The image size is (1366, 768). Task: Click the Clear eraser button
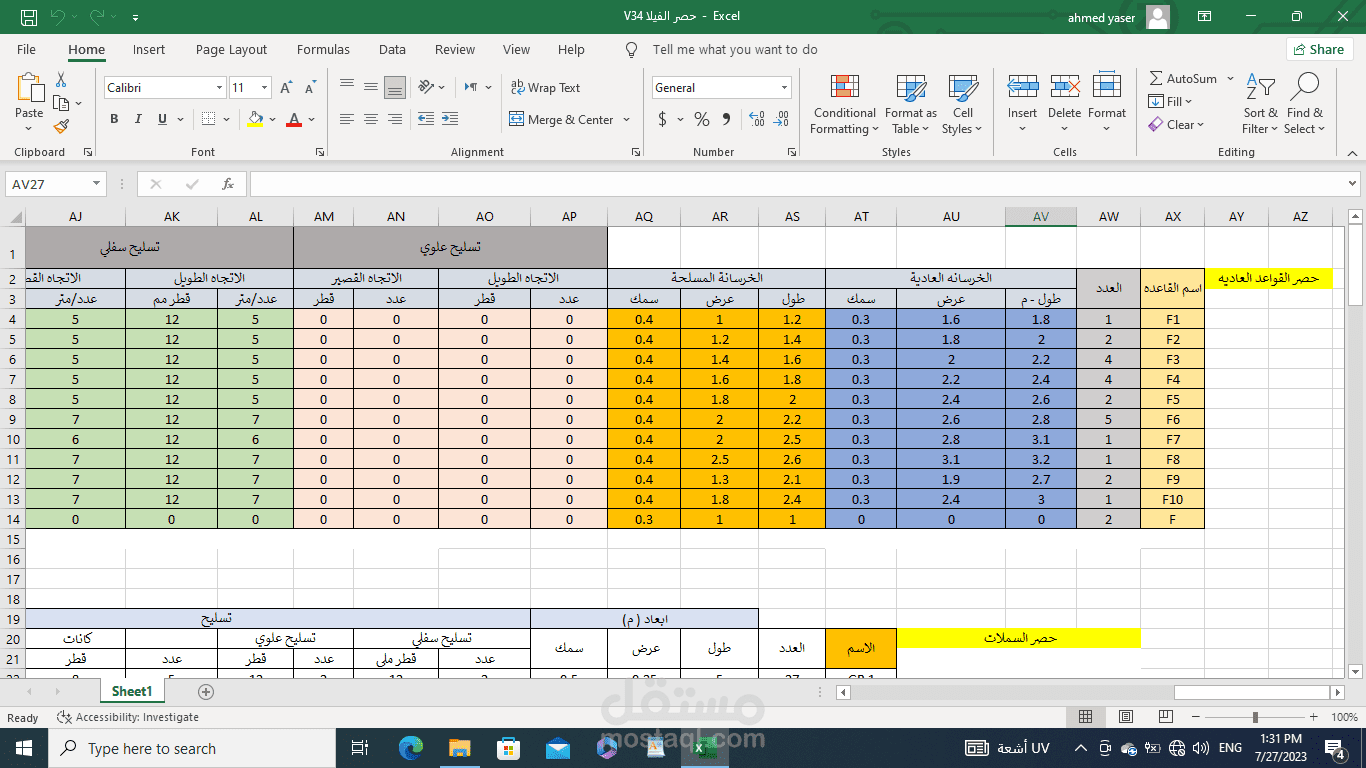click(1177, 125)
